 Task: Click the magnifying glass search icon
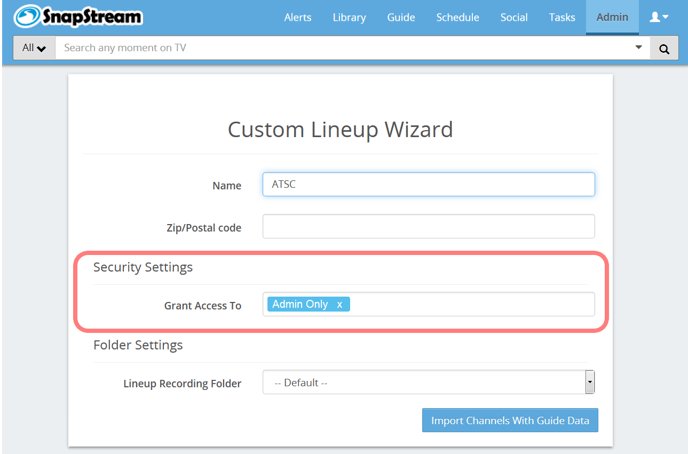(663, 48)
